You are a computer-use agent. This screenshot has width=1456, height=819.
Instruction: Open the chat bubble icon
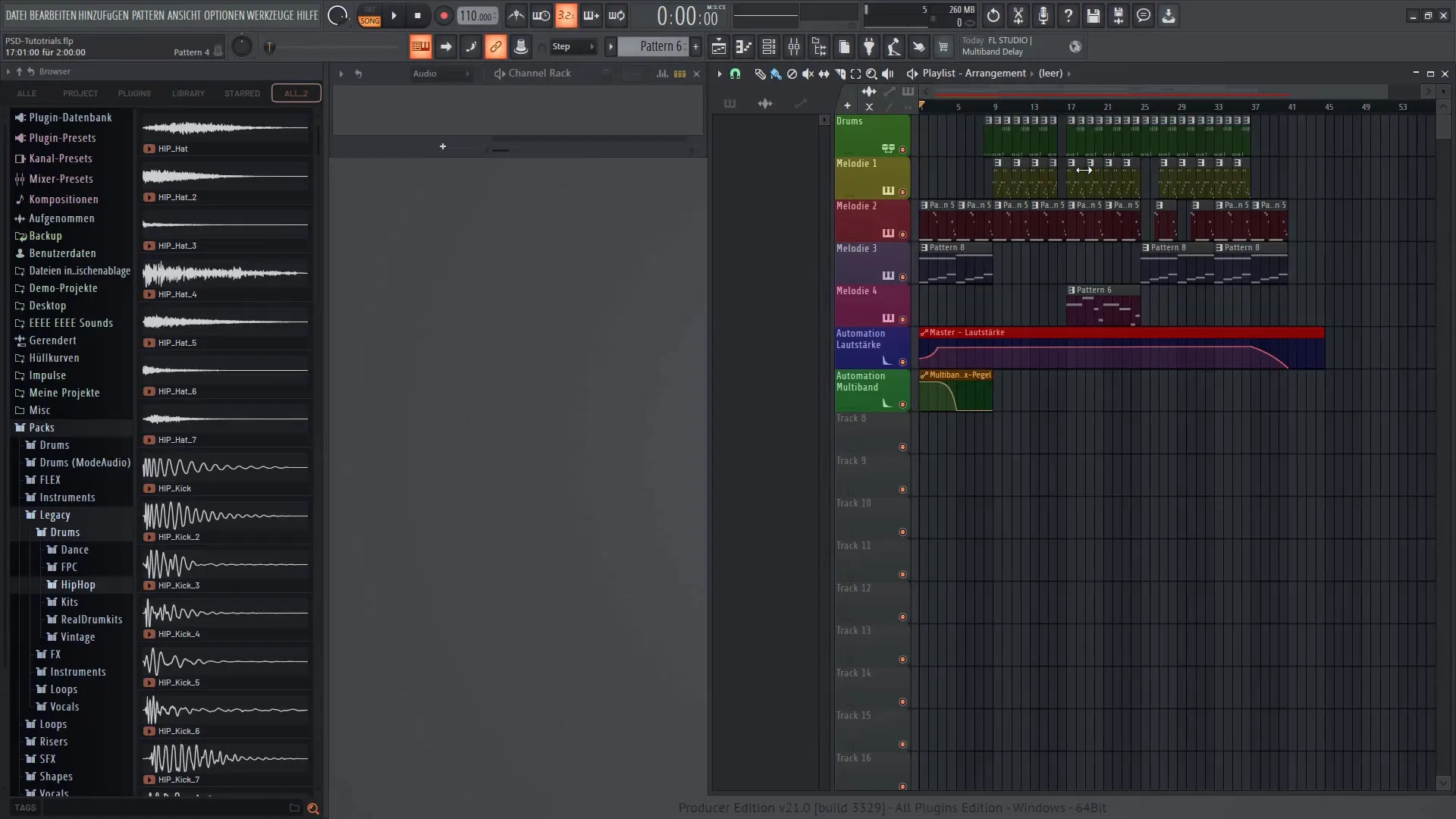pos(1144,15)
